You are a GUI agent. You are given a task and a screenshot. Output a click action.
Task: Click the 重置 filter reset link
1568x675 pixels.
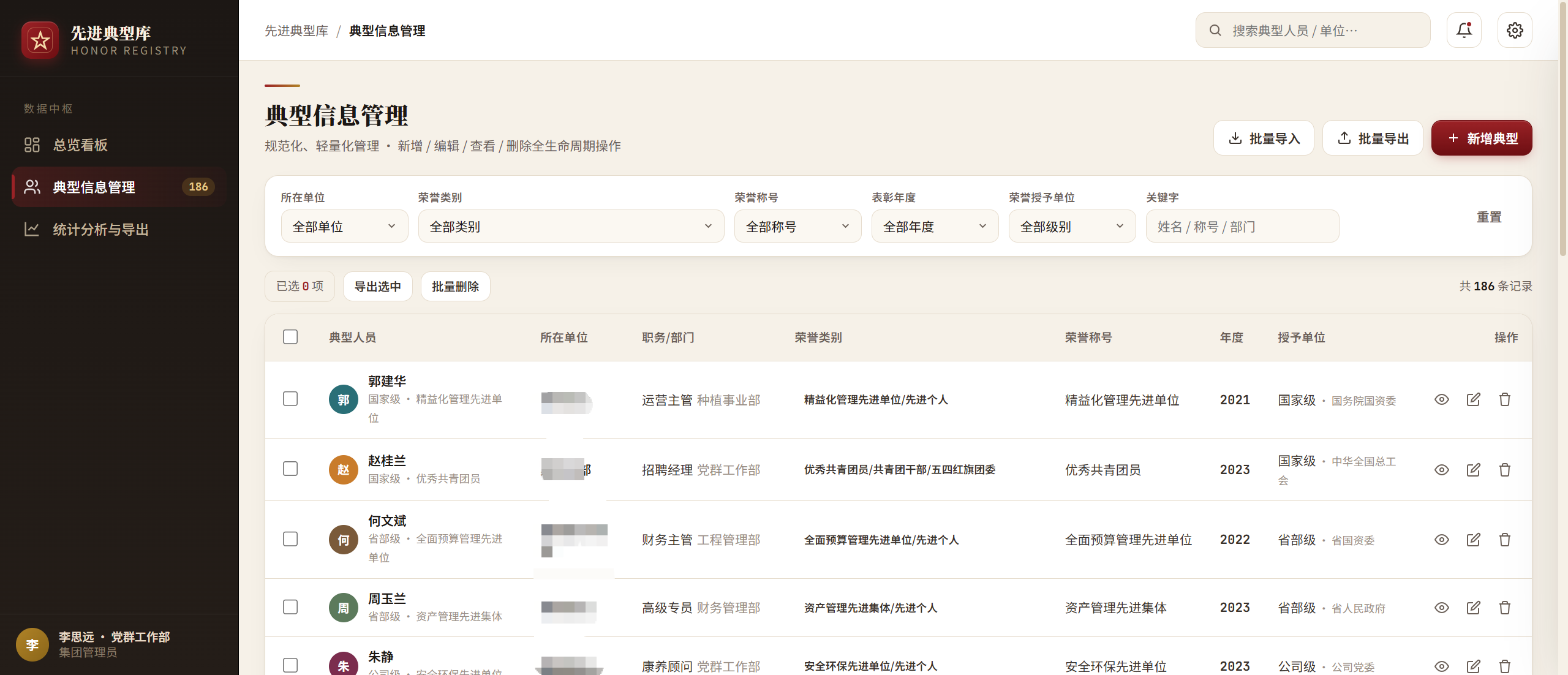click(x=1489, y=217)
